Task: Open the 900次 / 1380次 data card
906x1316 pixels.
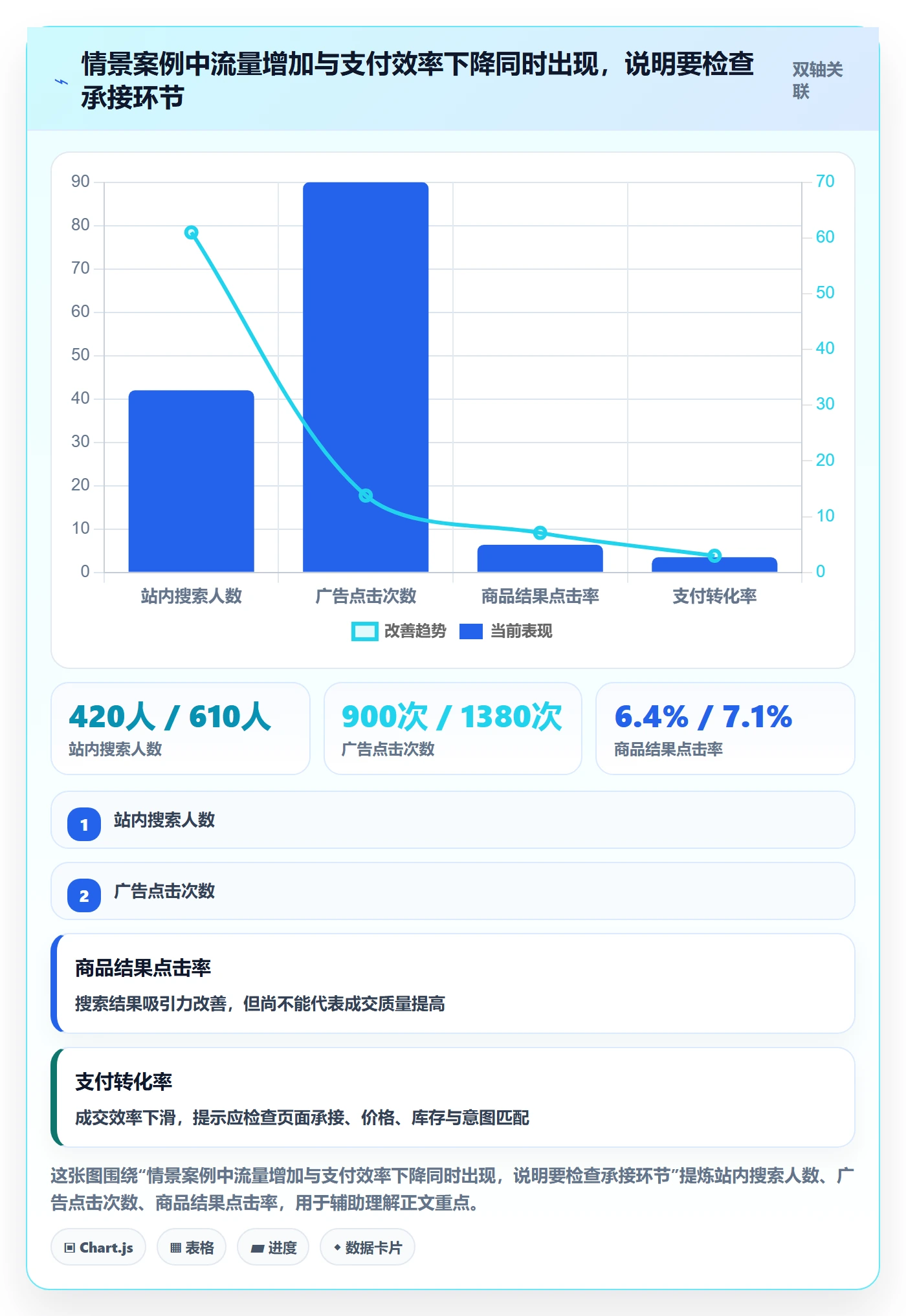Action: [453, 729]
